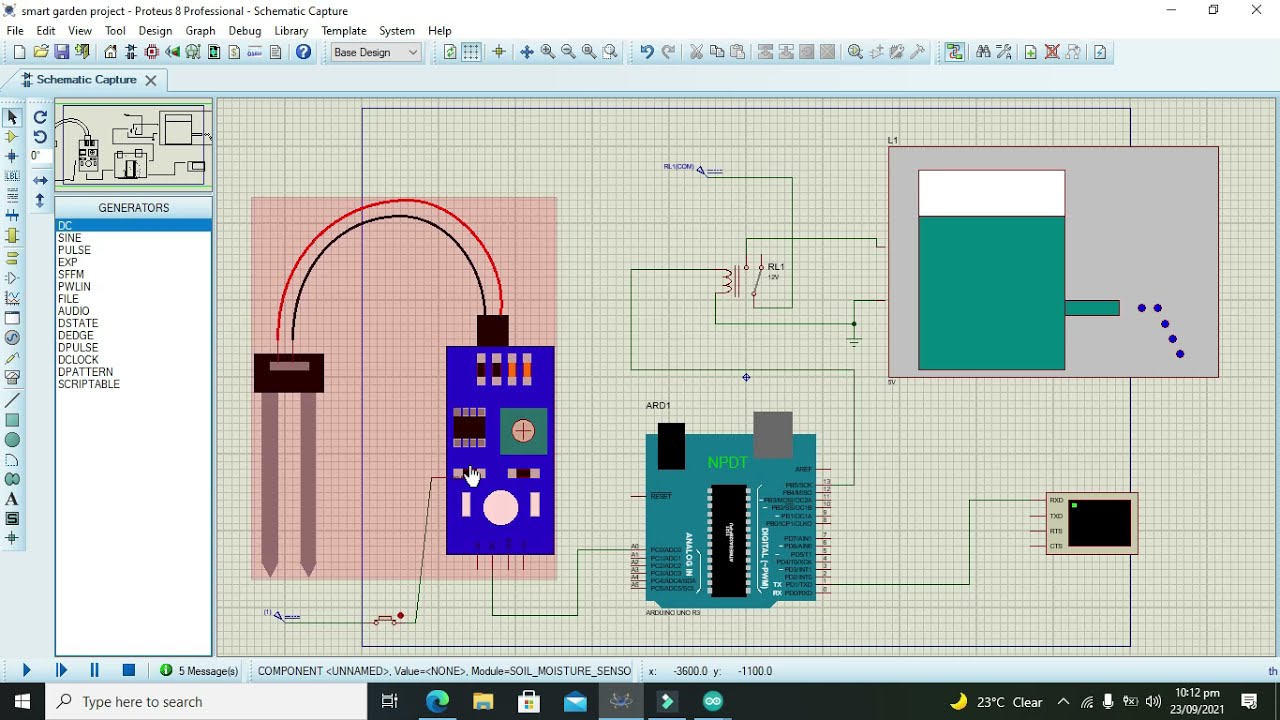This screenshot has height=720, width=1280.
Task: Click the Search and Tag binoculars icon
Action: tap(984, 52)
